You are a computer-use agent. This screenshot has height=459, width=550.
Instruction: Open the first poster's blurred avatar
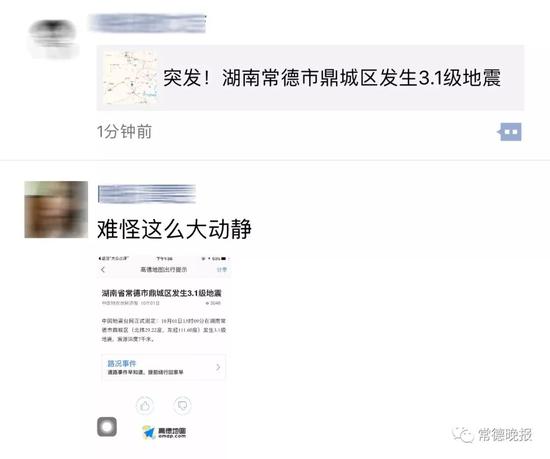coord(53,39)
